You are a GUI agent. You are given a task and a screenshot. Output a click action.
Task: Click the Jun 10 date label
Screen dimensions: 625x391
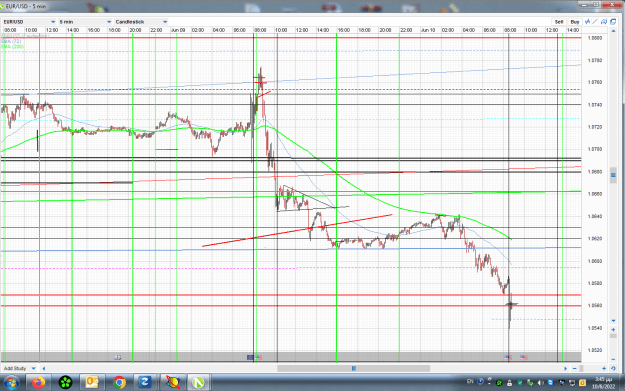pos(428,30)
